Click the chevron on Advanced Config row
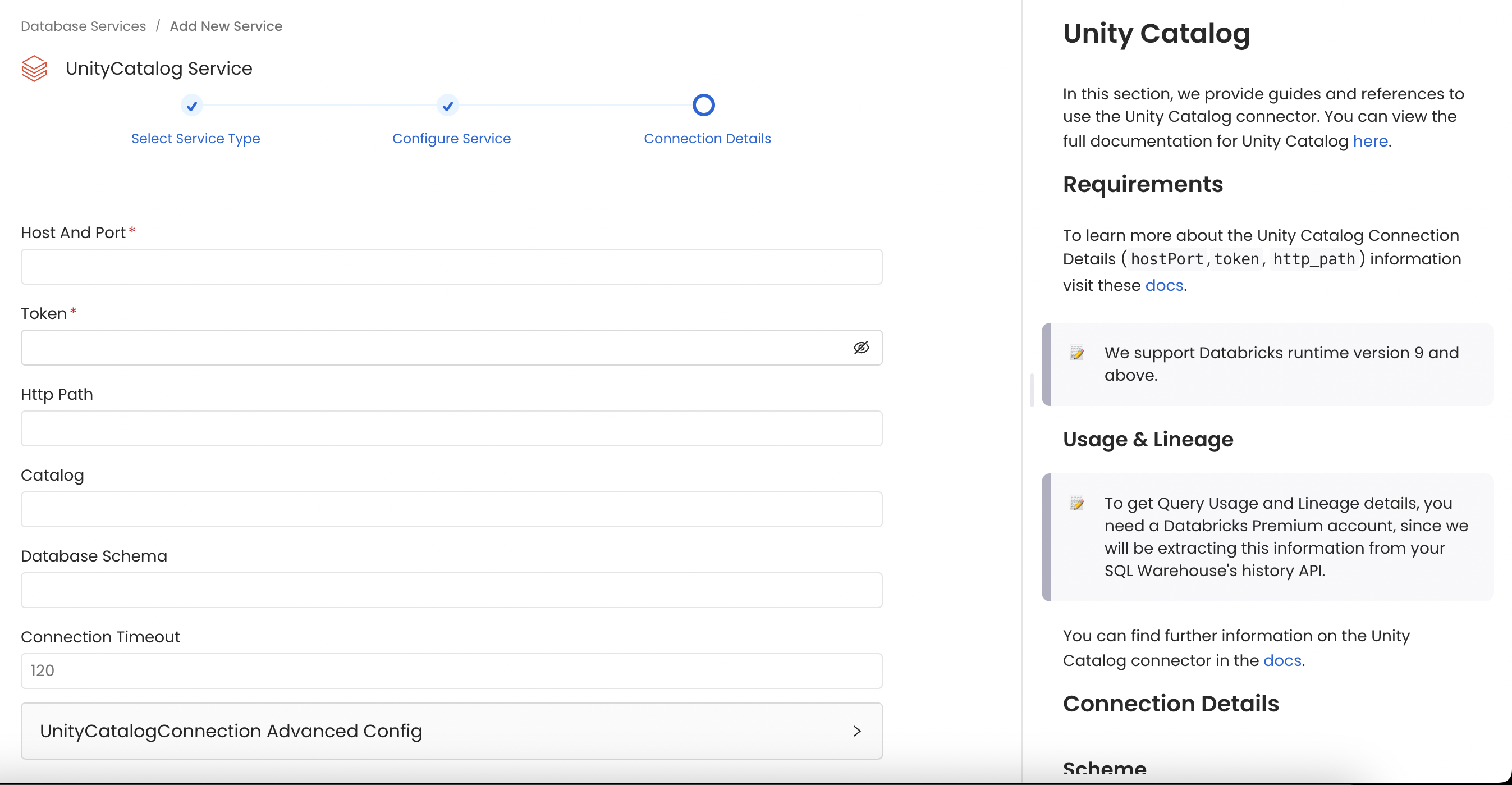 click(856, 732)
